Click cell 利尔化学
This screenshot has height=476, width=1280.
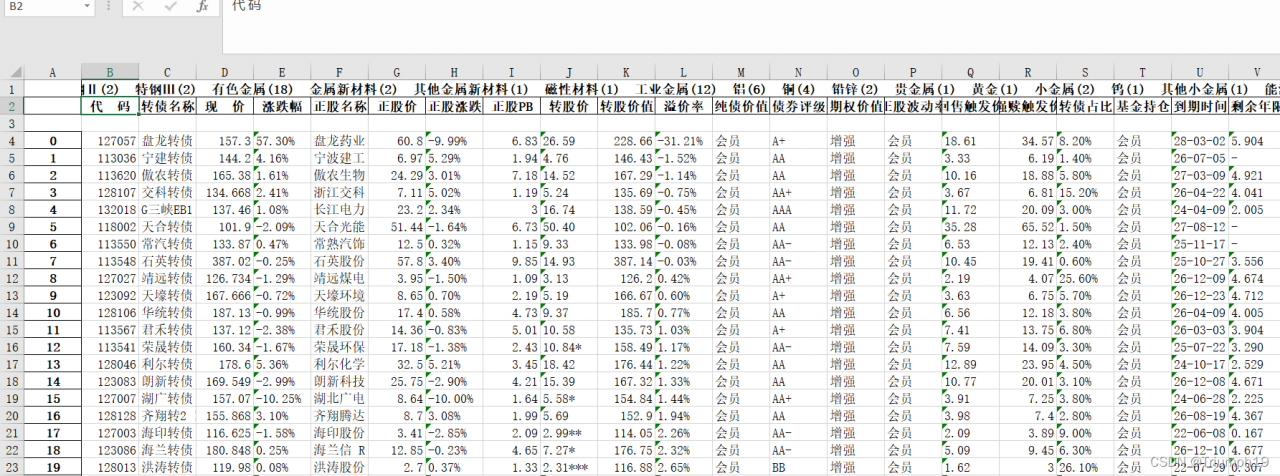pos(339,364)
